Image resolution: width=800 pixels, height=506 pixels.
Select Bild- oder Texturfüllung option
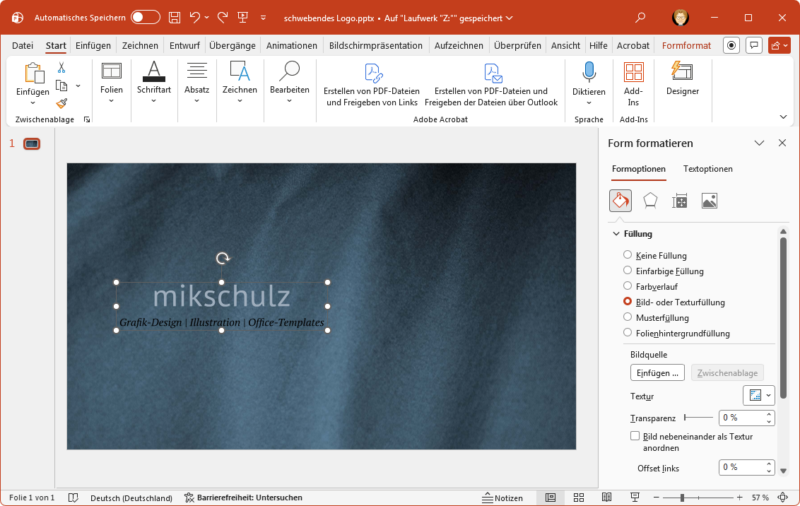tap(628, 301)
